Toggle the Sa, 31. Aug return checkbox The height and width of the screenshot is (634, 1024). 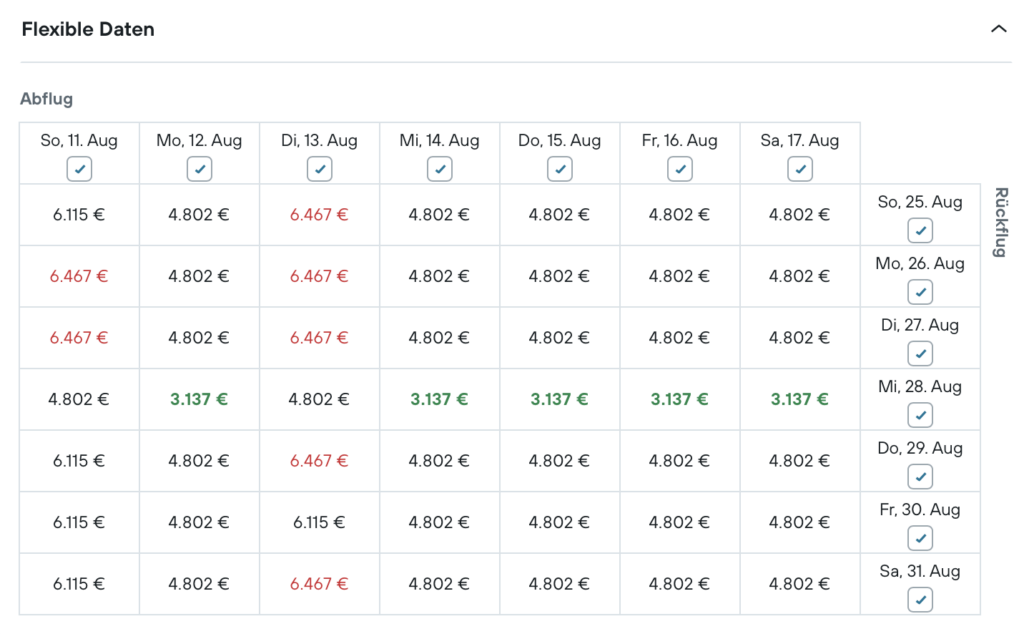pos(920,599)
